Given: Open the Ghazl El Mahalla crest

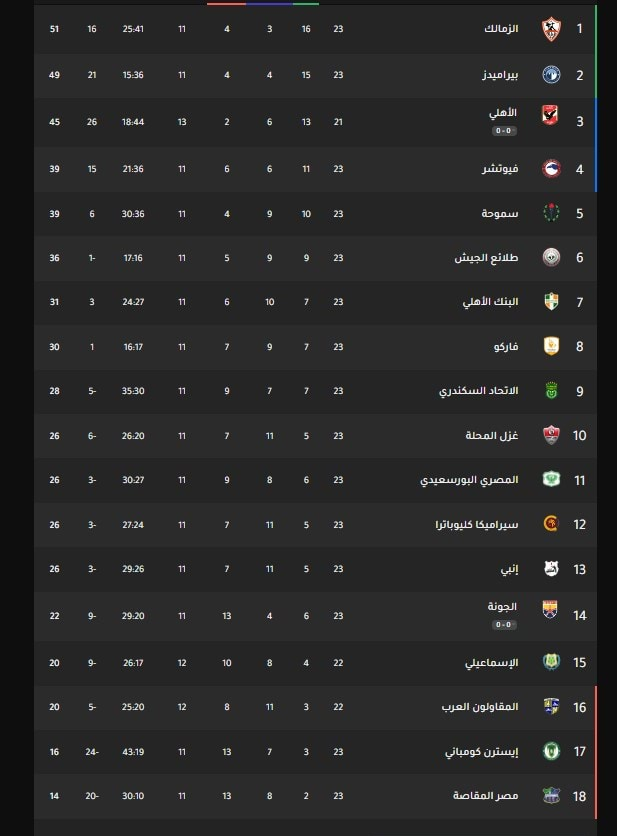Looking at the screenshot, I should [551, 435].
